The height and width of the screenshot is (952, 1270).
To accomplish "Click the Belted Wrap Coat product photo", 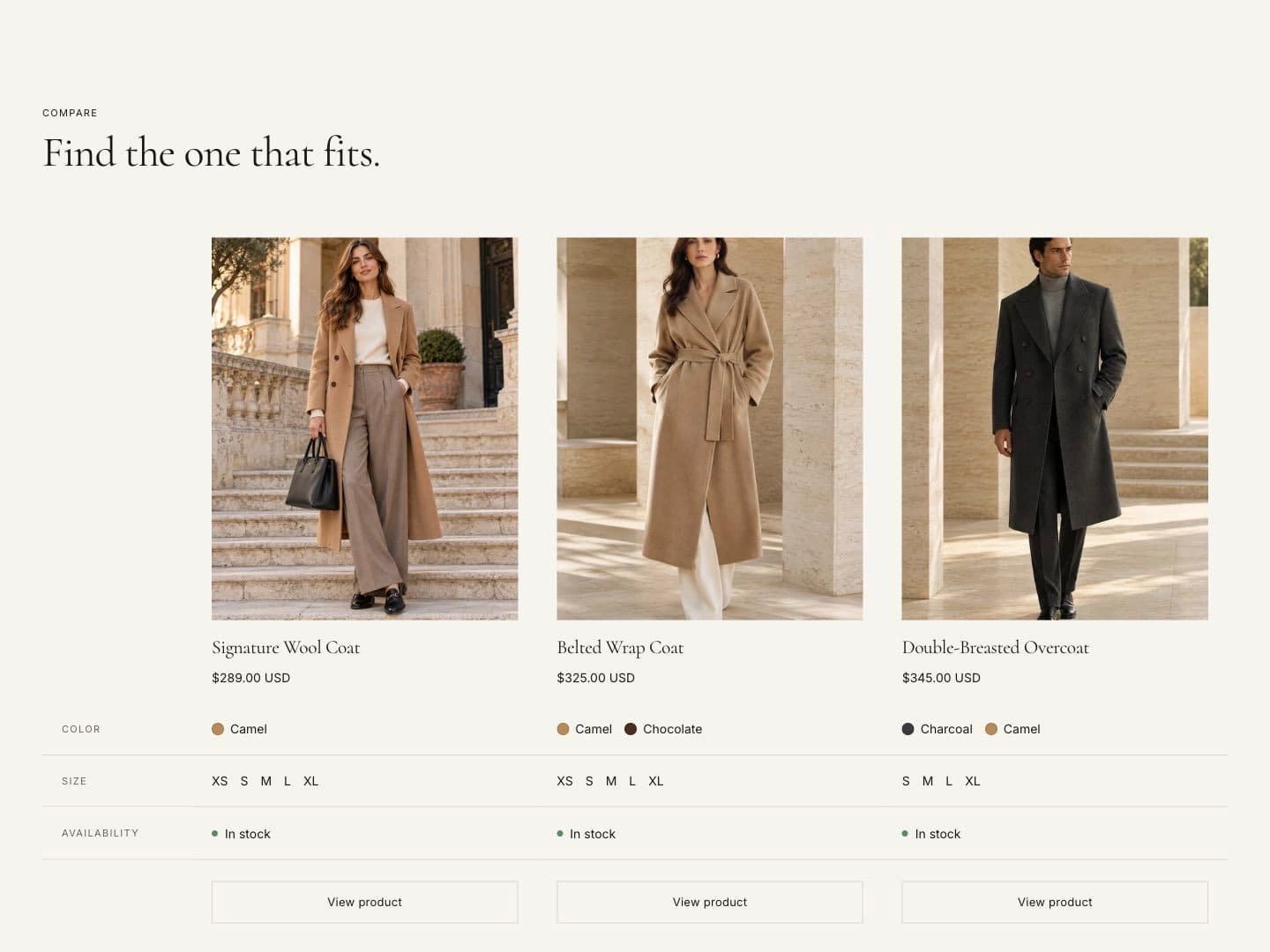I will point(709,428).
